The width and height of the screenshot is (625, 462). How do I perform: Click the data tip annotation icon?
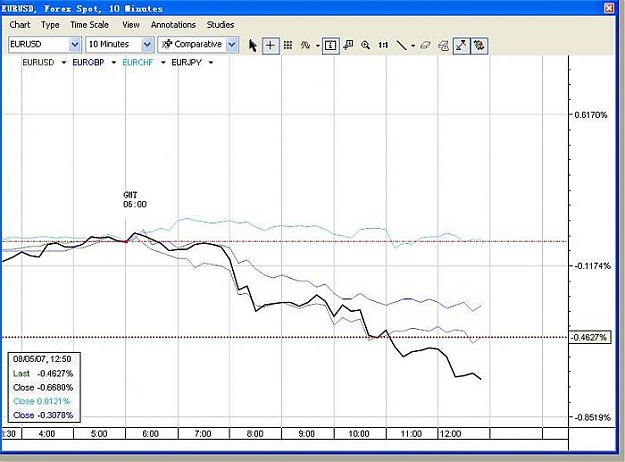348,45
